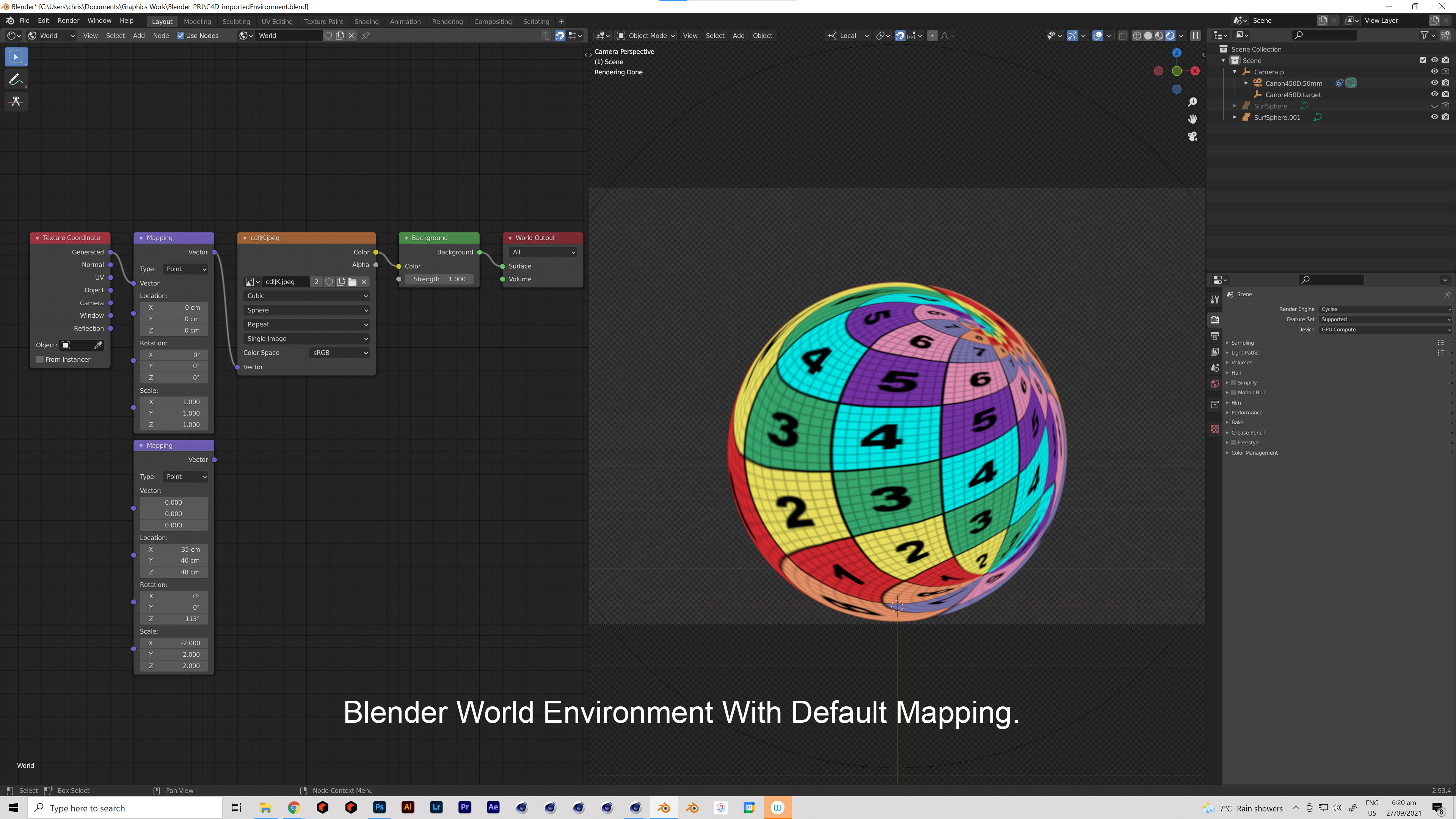Open image file browser in cdIJK.jpeg node
The height and width of the screenshot is (819, 1456).
click(x=353, y=281)
